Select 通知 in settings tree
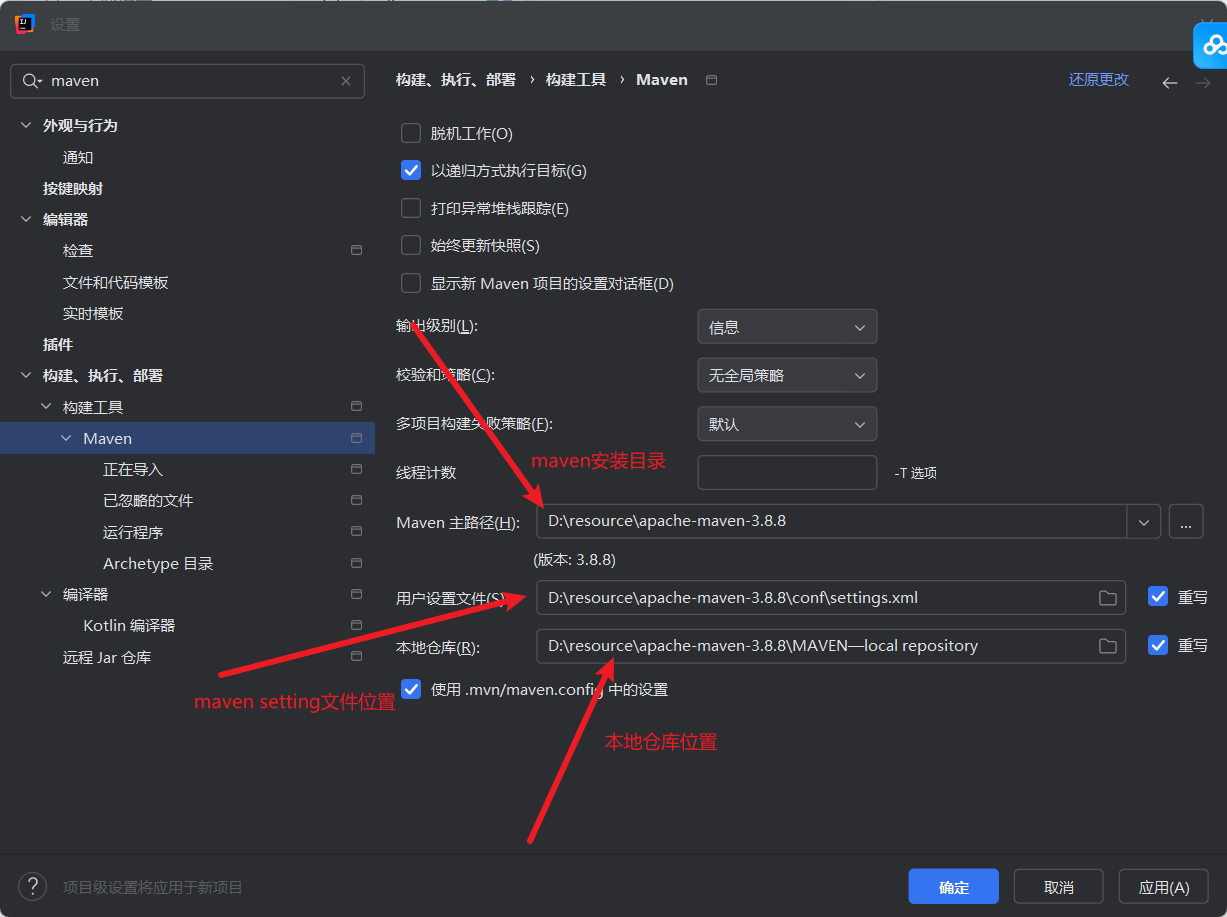The width and height of the screenshot is (1227, 917). click(x=78, y=157)
